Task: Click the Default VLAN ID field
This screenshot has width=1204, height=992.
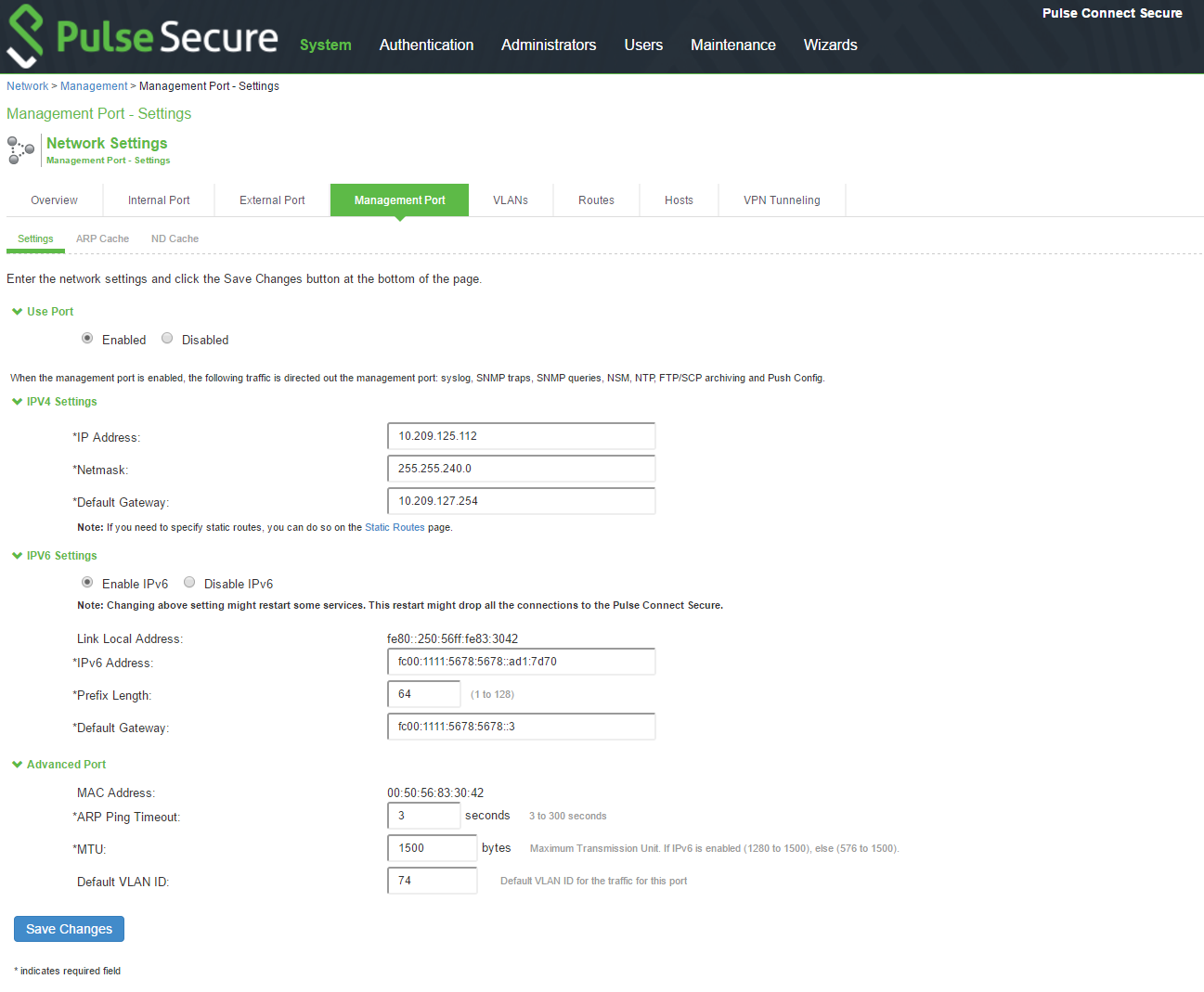Action: coord(432,881)
